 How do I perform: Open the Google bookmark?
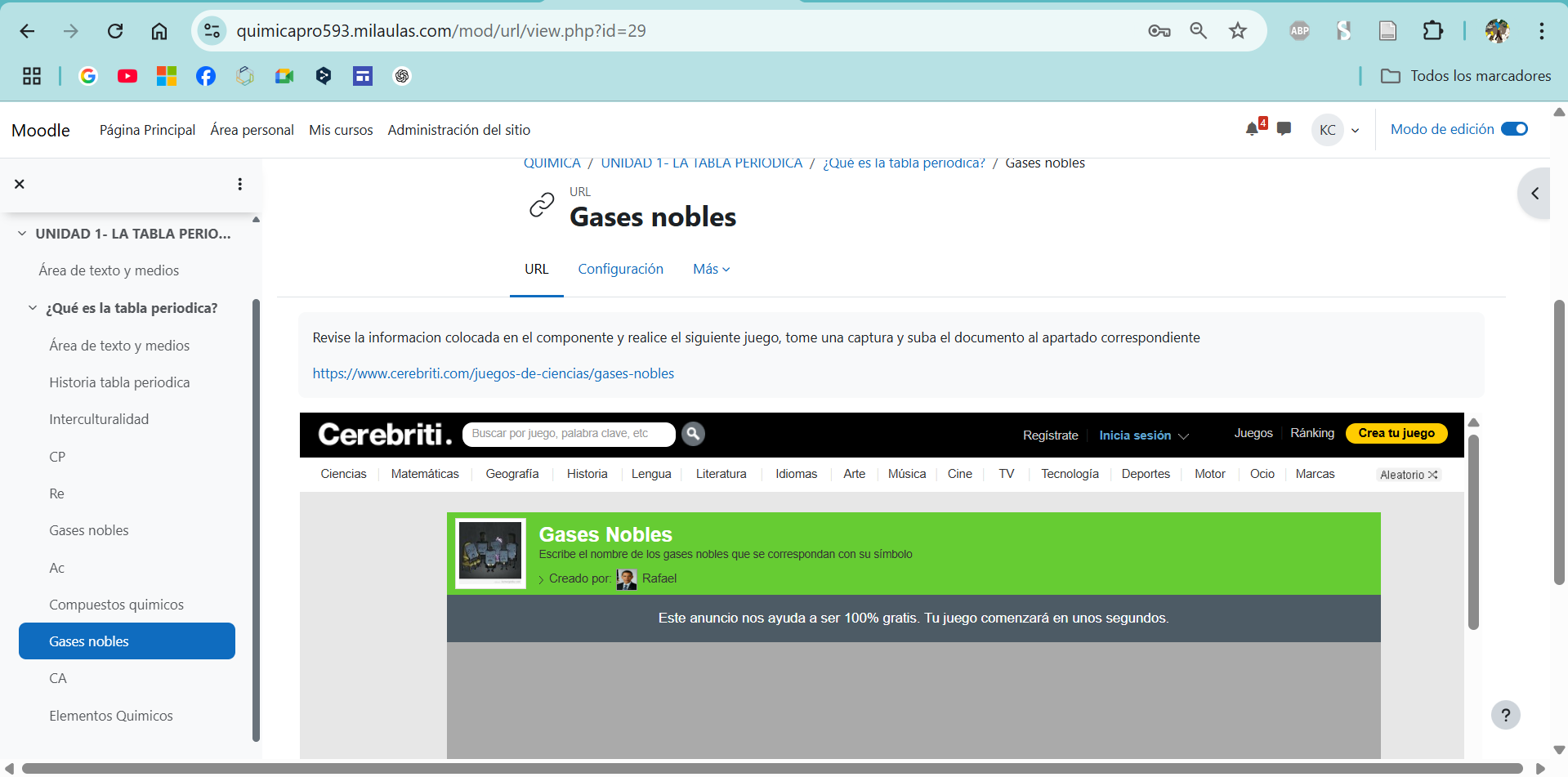(x=88, y=76)
